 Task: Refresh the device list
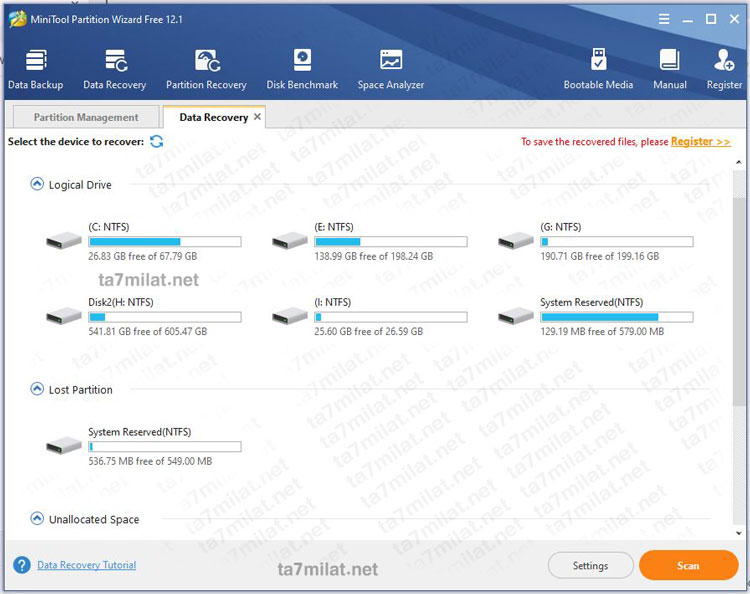pos(156,141)
